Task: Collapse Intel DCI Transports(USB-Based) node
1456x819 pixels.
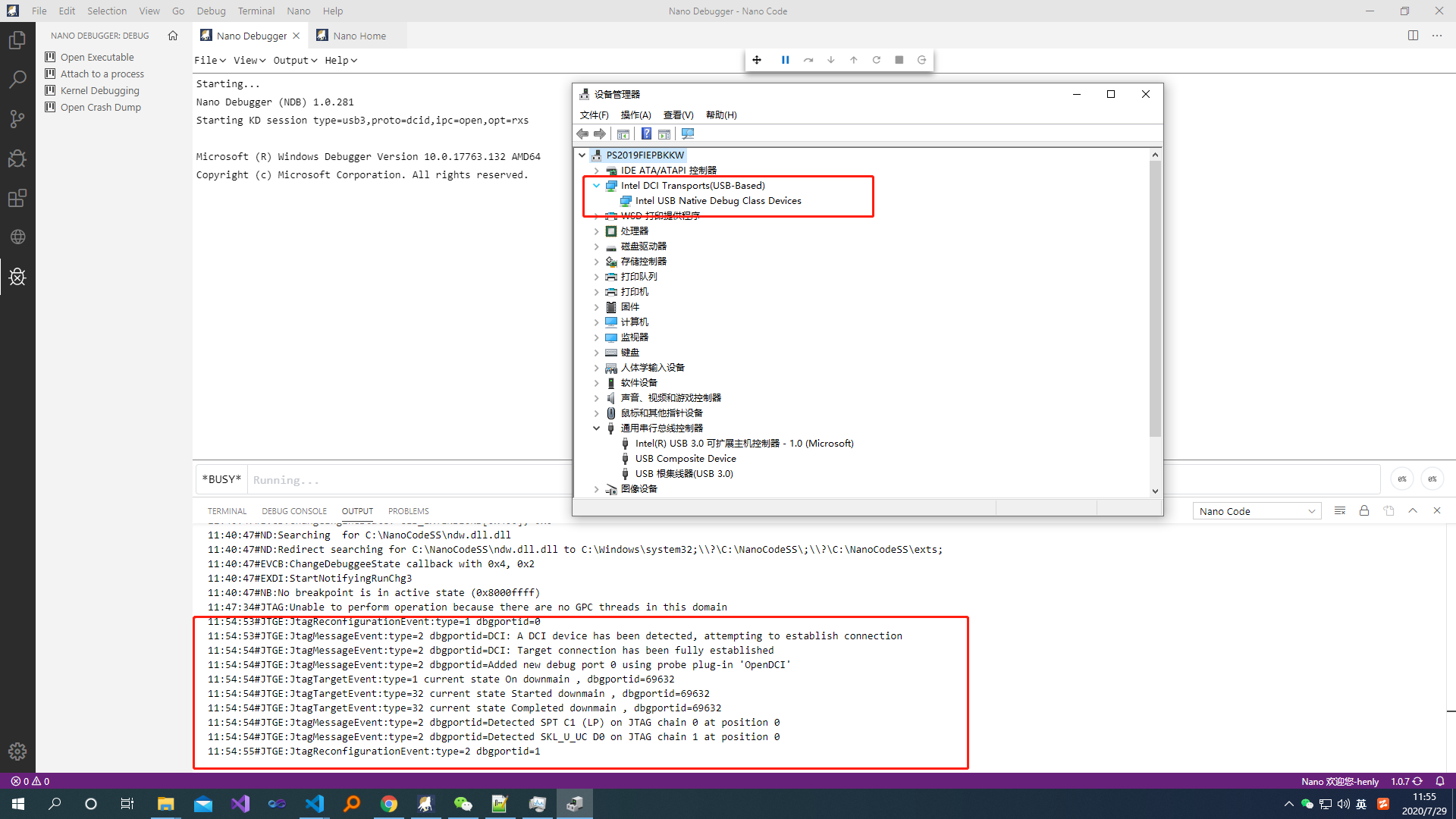Action: point(597,186)
